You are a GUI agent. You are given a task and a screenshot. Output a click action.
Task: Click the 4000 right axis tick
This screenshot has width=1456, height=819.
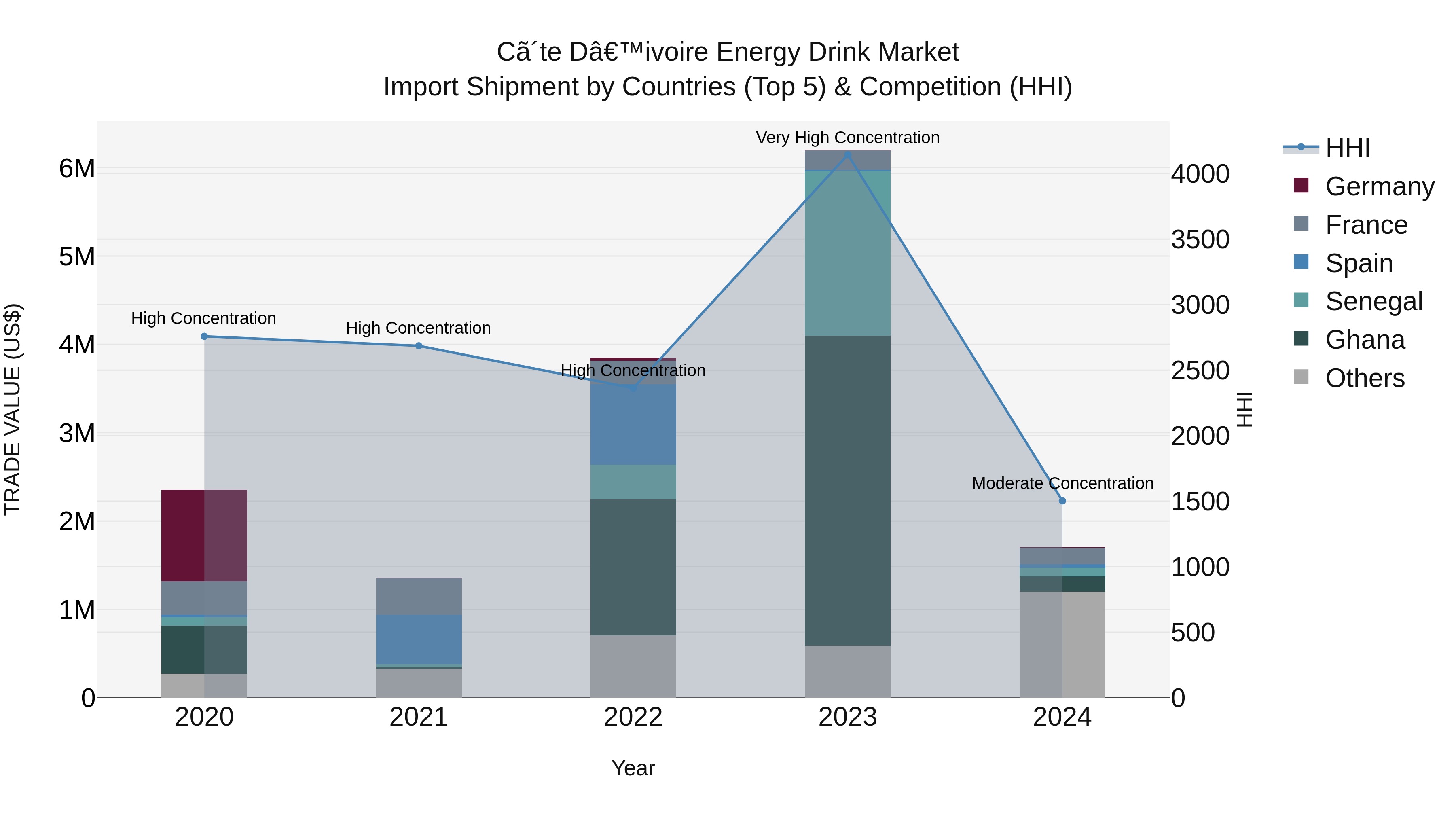(x=1200, y=174)
